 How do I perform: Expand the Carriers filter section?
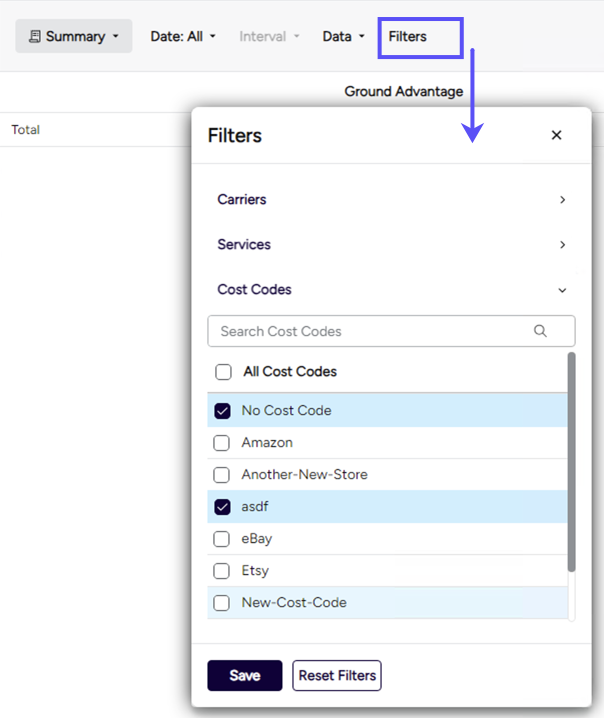562,200
